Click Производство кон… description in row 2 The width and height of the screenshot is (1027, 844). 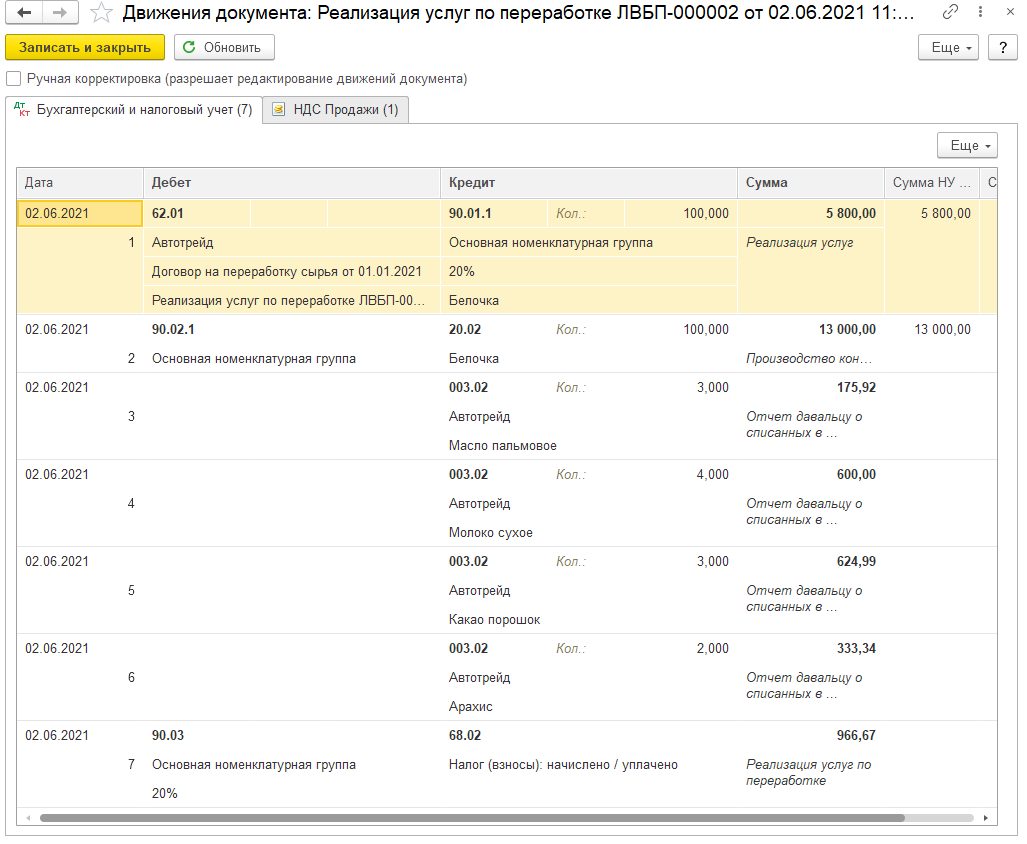coord(809,358)
